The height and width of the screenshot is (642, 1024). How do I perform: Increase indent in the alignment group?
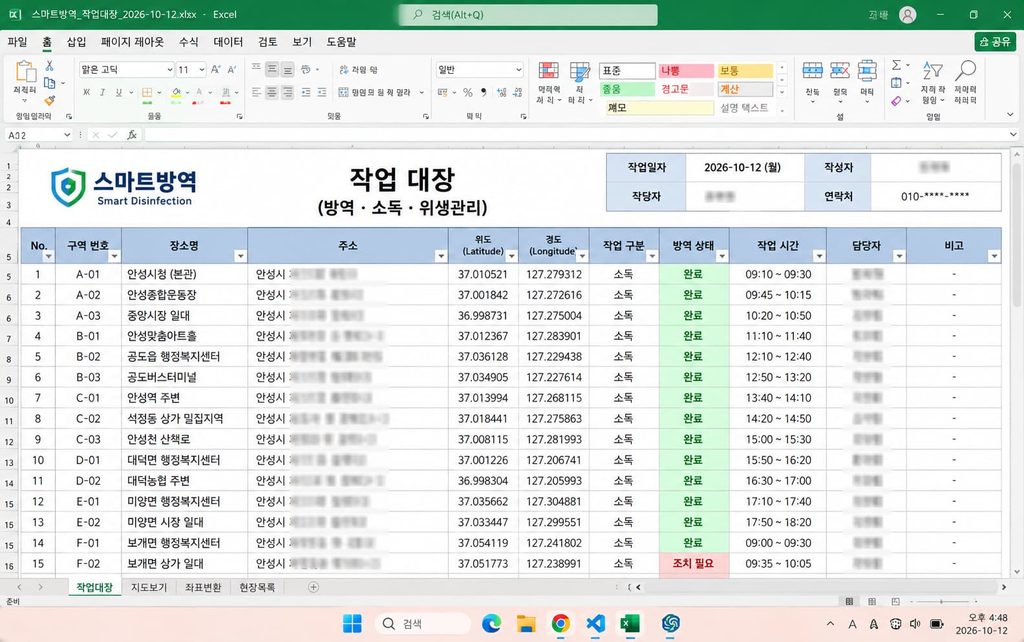(321, 93)
